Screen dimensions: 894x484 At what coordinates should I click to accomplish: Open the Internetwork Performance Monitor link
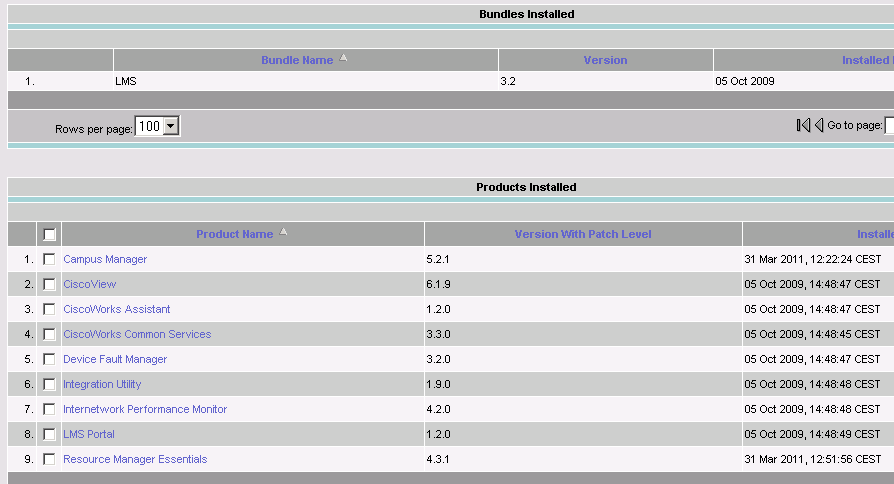145,409
